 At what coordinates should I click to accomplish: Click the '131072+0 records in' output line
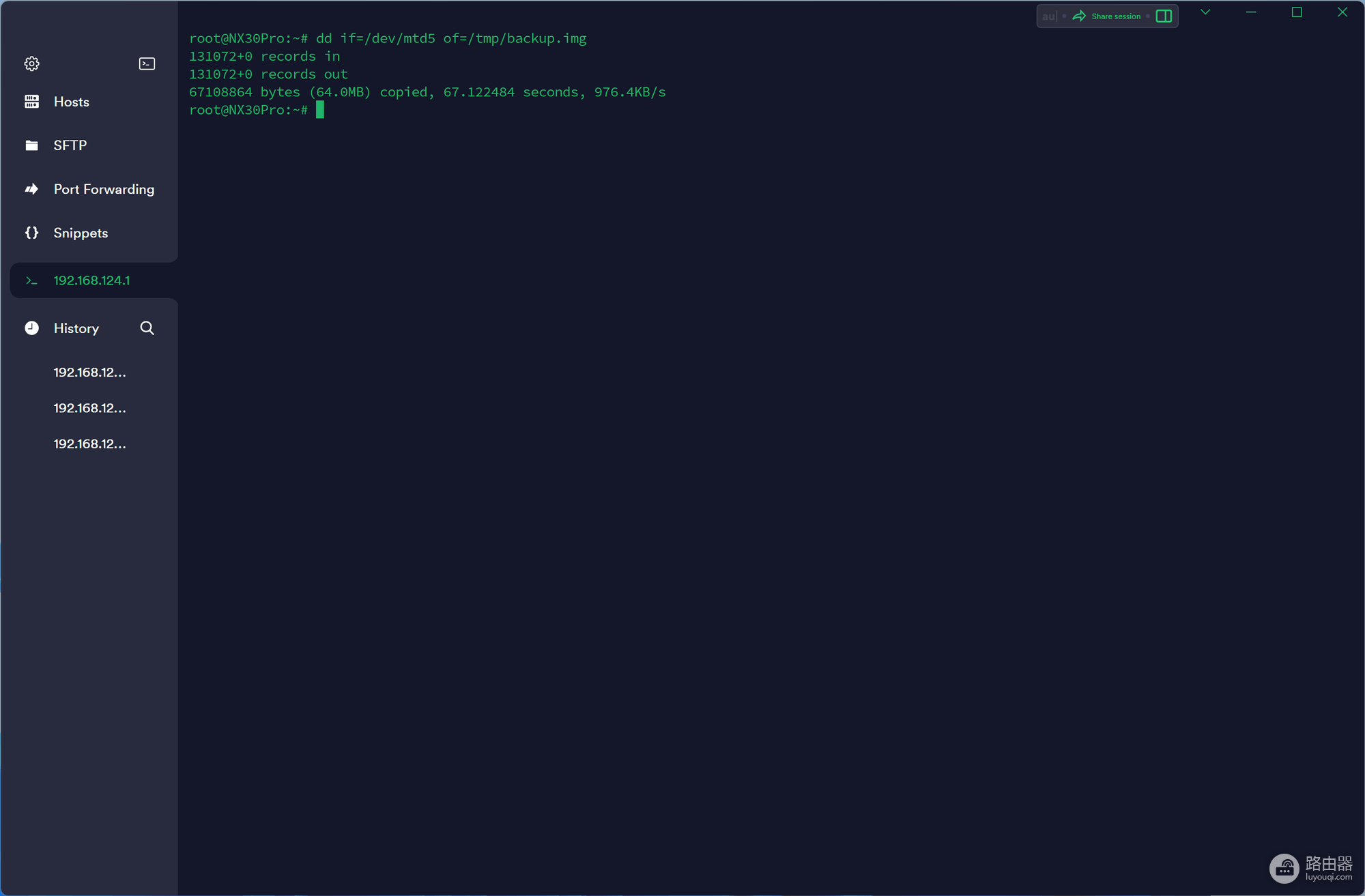(x=264, y=56)
